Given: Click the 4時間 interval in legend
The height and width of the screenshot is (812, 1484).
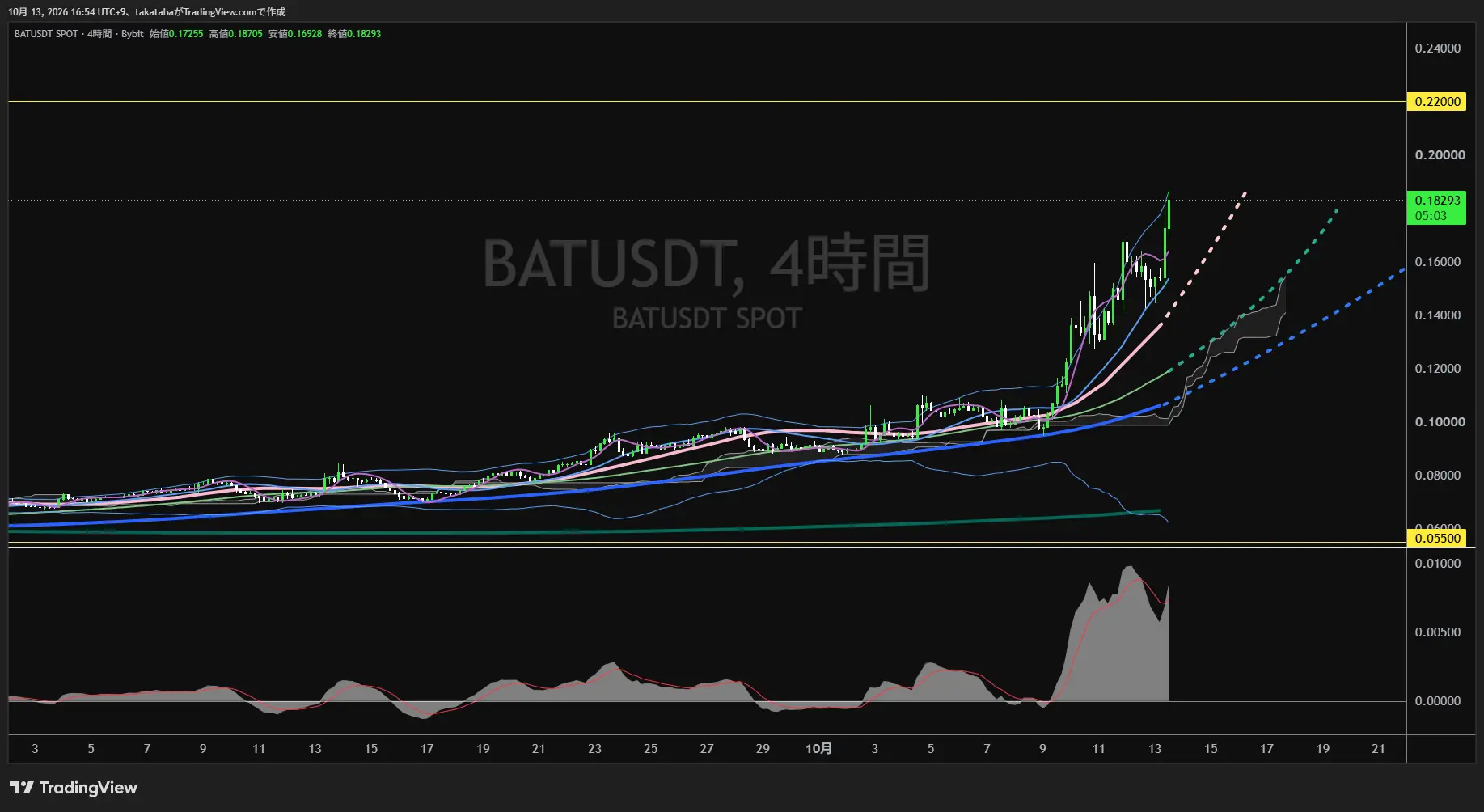Looking at the screenshot, I should pyautogui.click(x=99, y=34).
